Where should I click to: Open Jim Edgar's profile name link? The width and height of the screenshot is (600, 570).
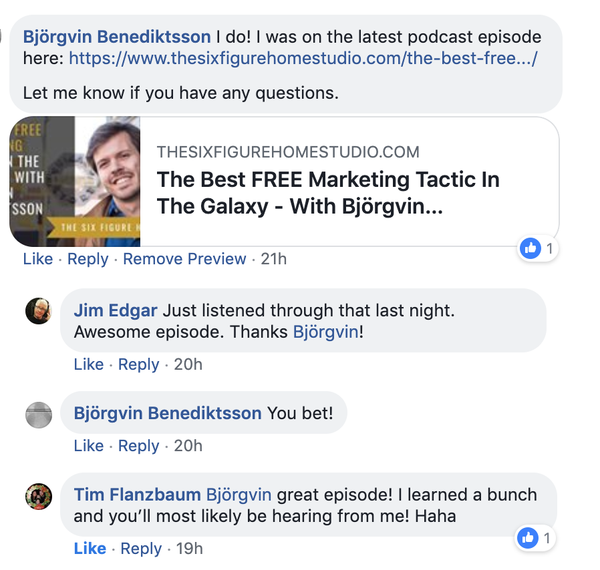point(116,309)
